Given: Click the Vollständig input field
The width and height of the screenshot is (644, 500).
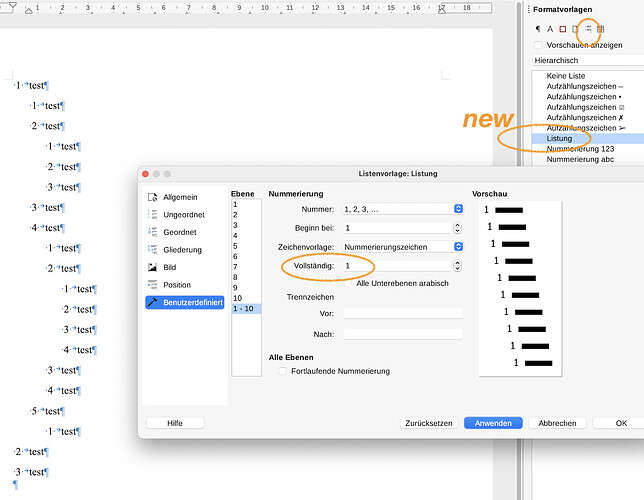Looking at the screenshot, I should click(x=397, y=266).
